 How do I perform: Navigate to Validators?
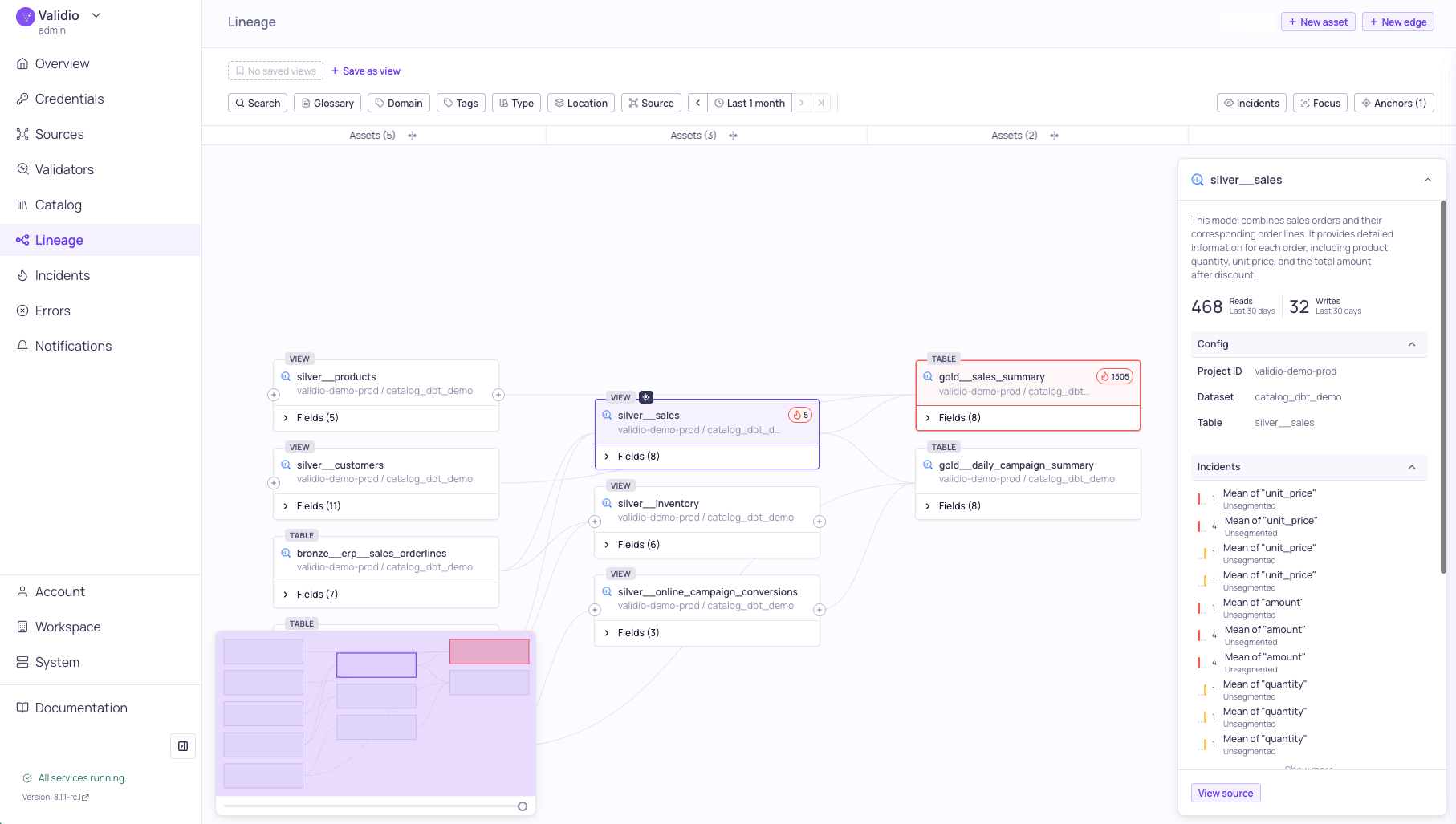(101, 169)
